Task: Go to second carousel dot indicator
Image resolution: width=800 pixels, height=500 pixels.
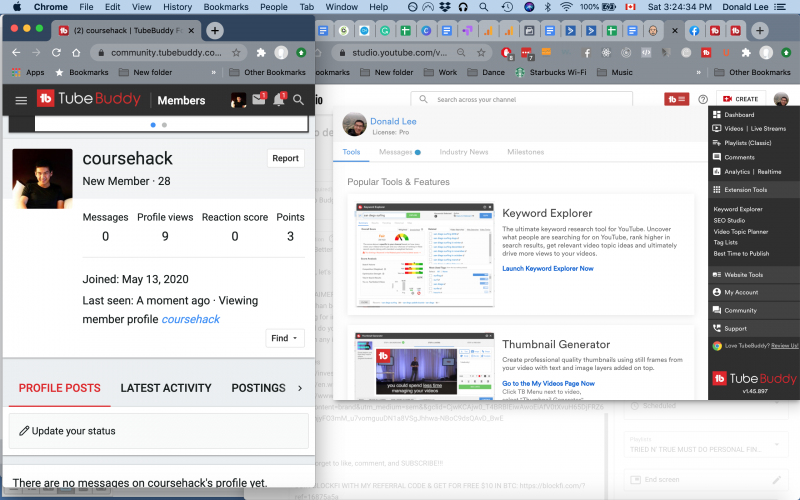Action: click(x=165, y=125)
